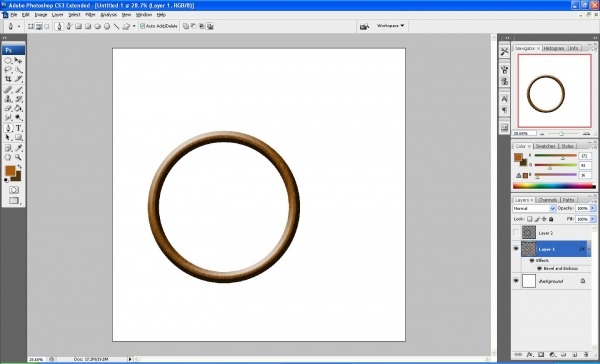Select the Crop tool
600x364 pixels.
coord(8,79)
